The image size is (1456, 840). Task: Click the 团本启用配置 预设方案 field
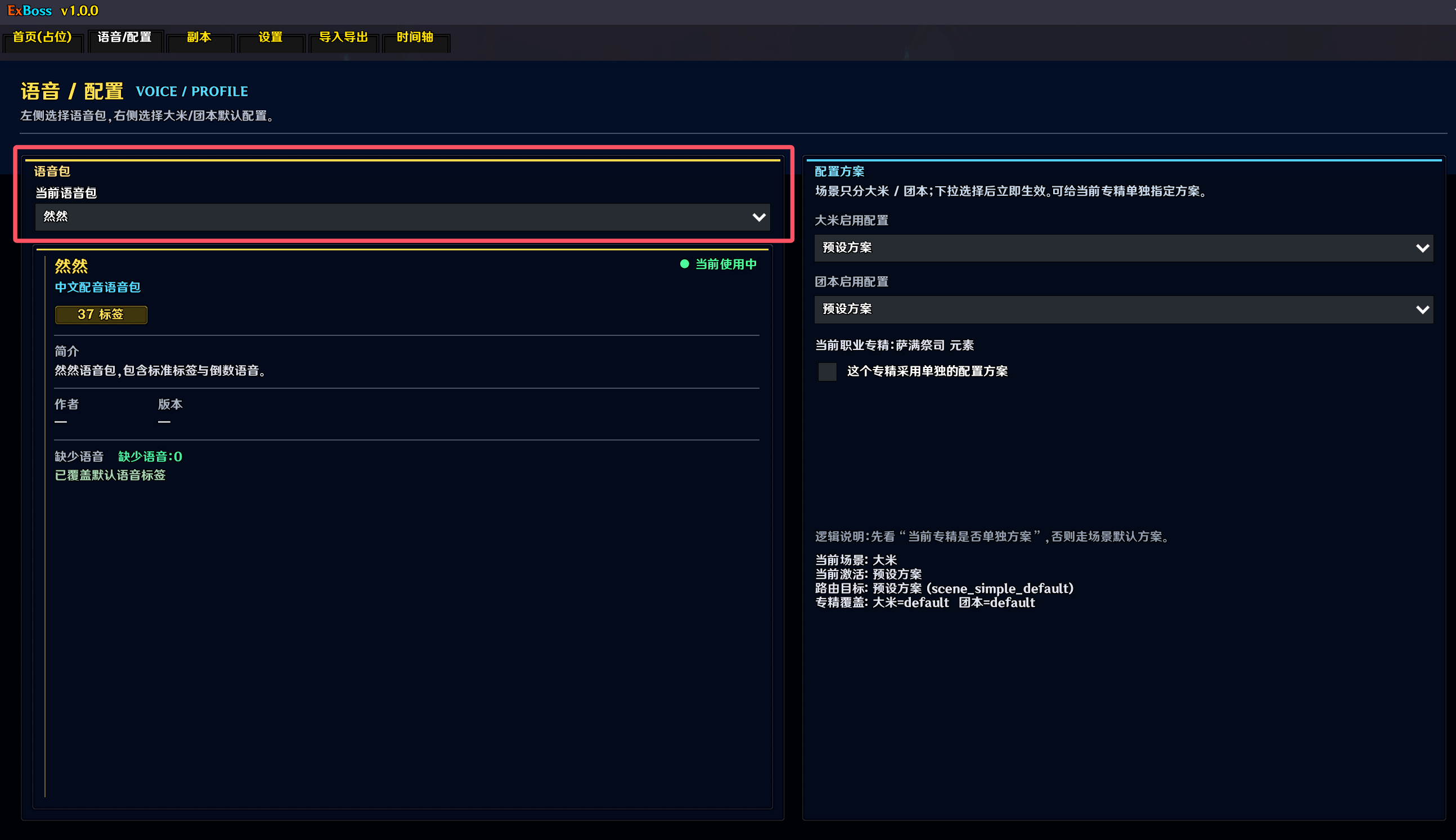[x=1123, y=310]
